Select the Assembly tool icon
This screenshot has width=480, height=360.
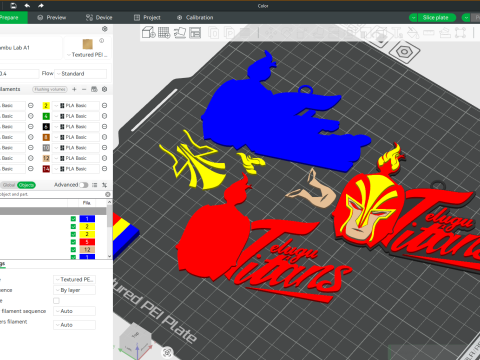tap(445, 33)
